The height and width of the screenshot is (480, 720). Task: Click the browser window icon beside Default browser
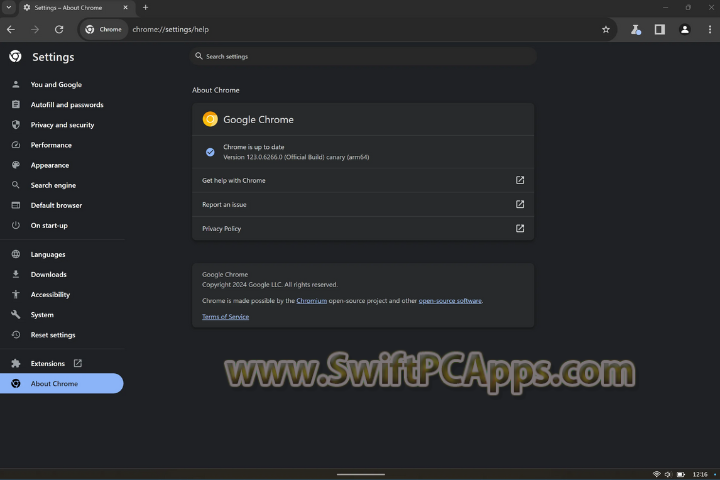click(16, 205)
